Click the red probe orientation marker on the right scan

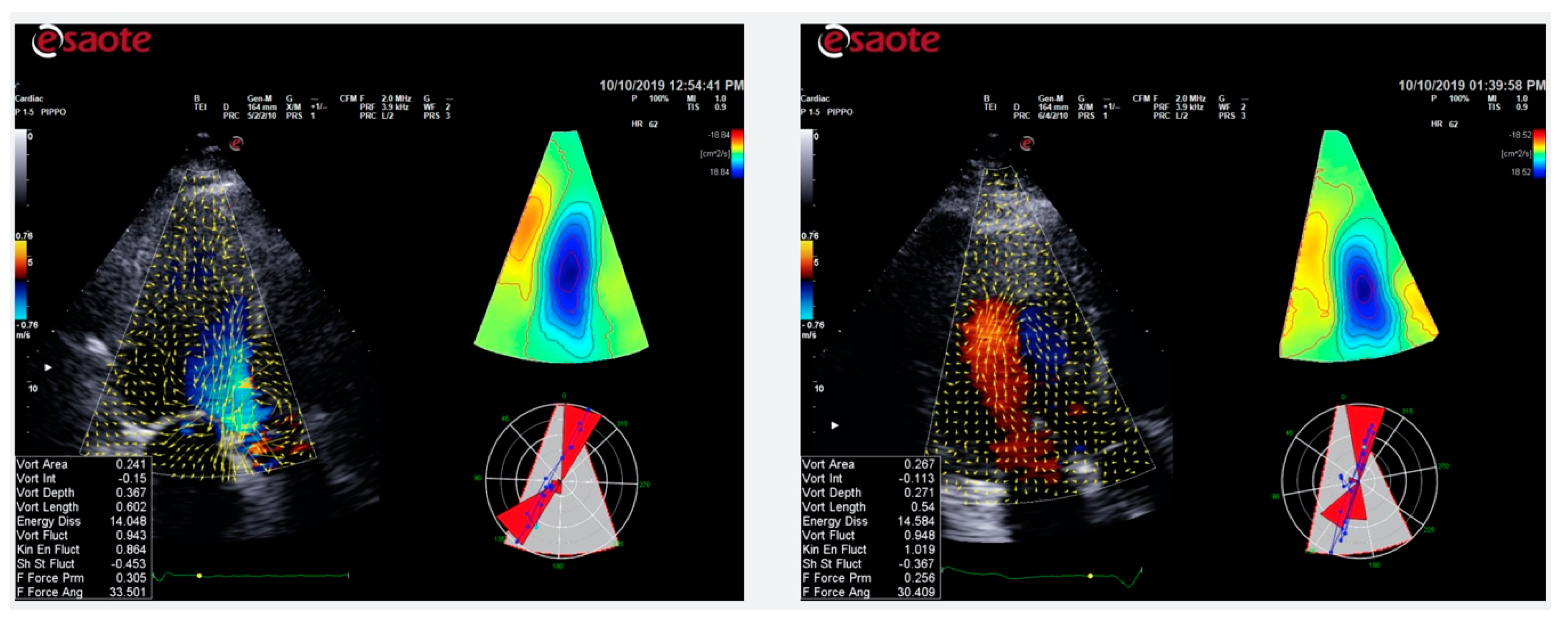[1027, 144]
